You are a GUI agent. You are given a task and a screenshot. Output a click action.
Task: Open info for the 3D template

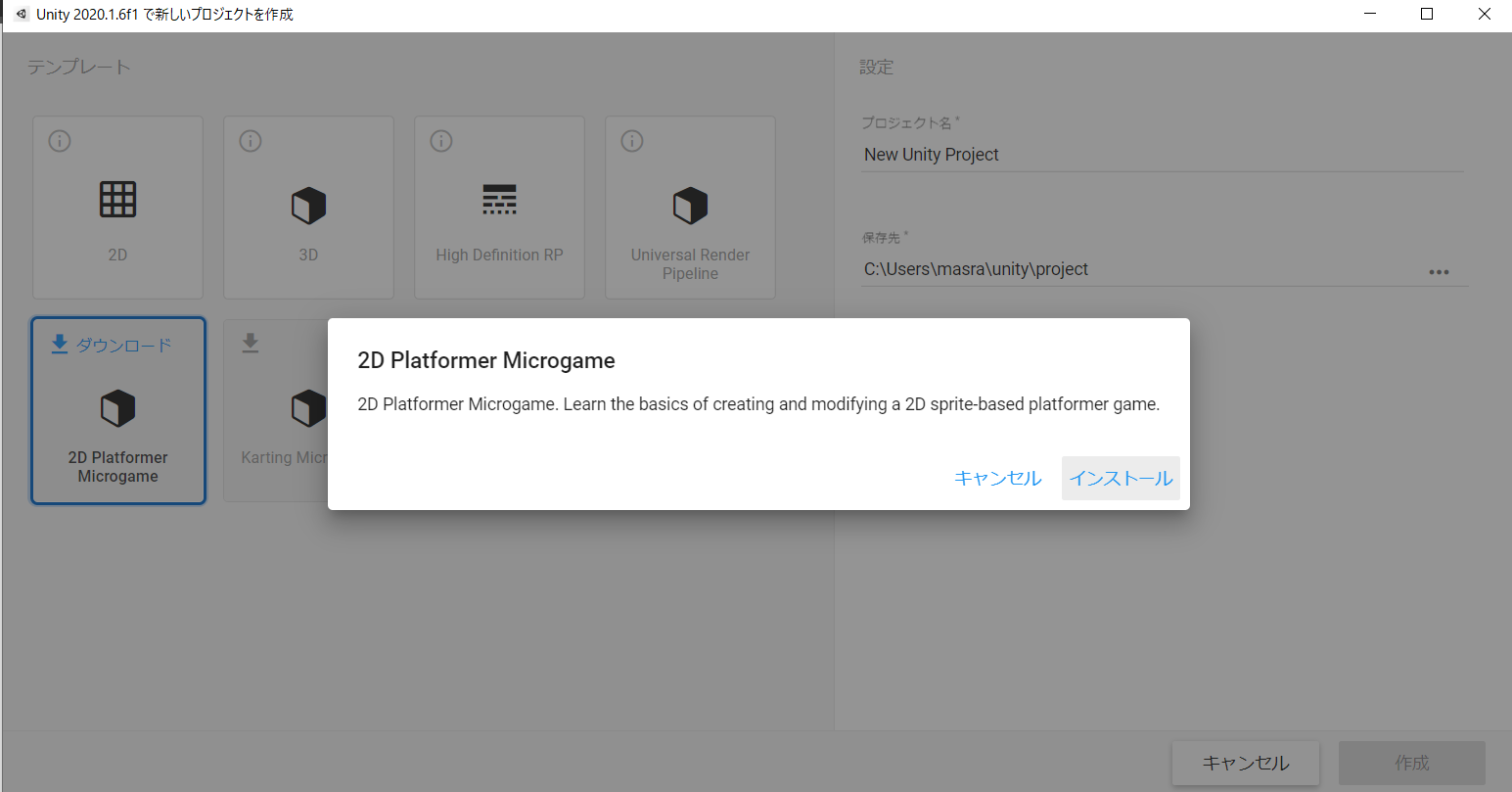251,141
